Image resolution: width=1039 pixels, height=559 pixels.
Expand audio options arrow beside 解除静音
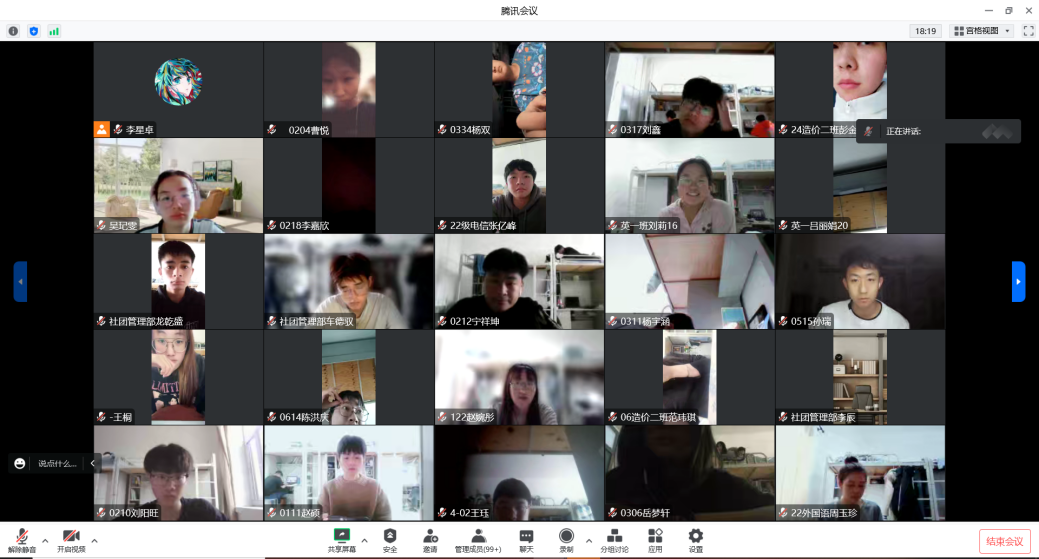(45, 540)
